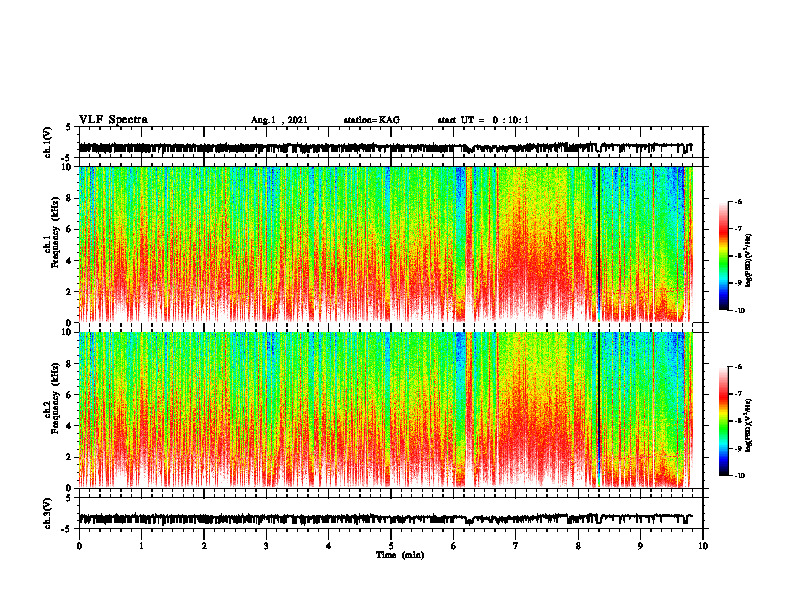Click the black vertical dropout line in the ch.1 spectrogram

(599, 244)
